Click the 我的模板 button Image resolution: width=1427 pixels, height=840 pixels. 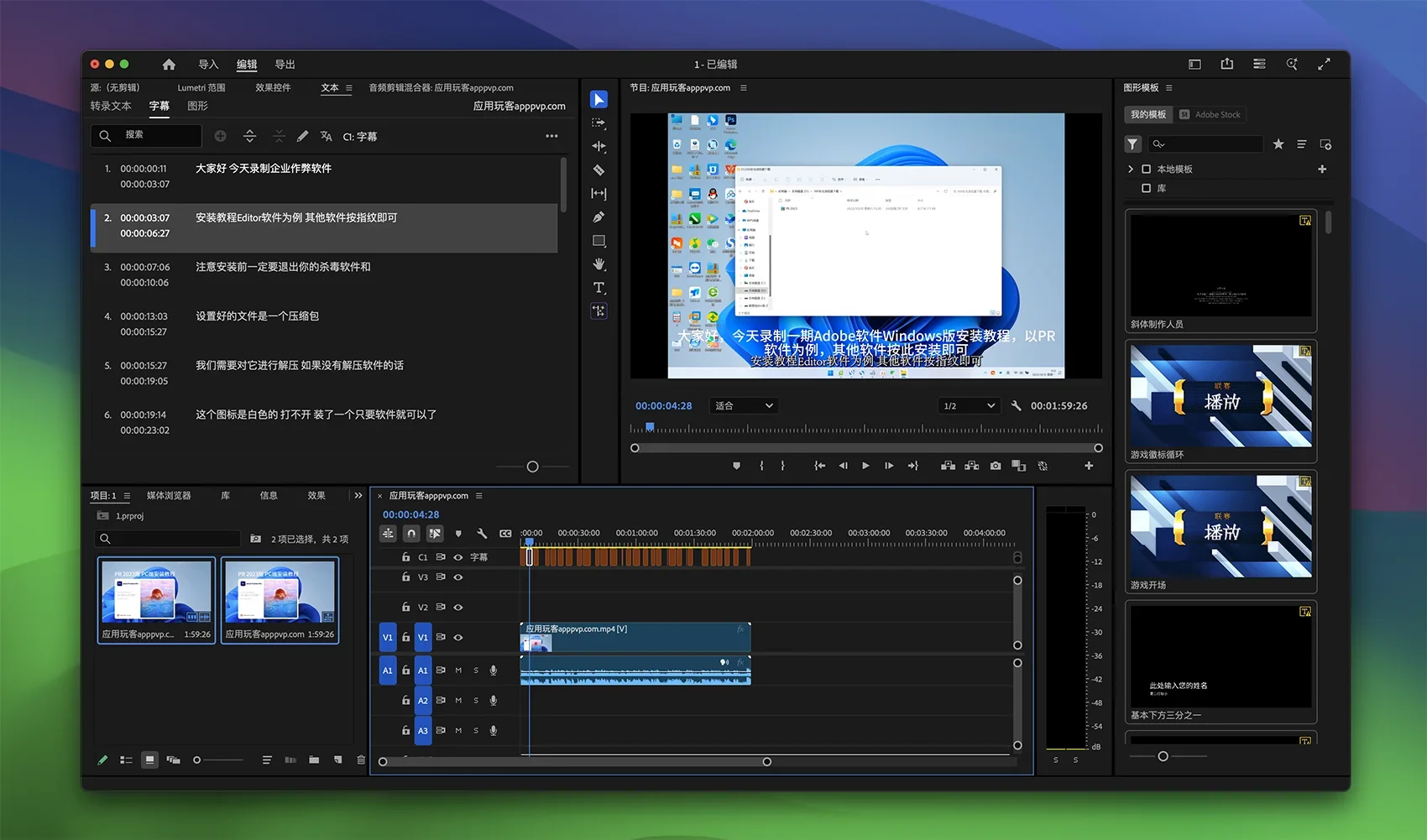1148,115
